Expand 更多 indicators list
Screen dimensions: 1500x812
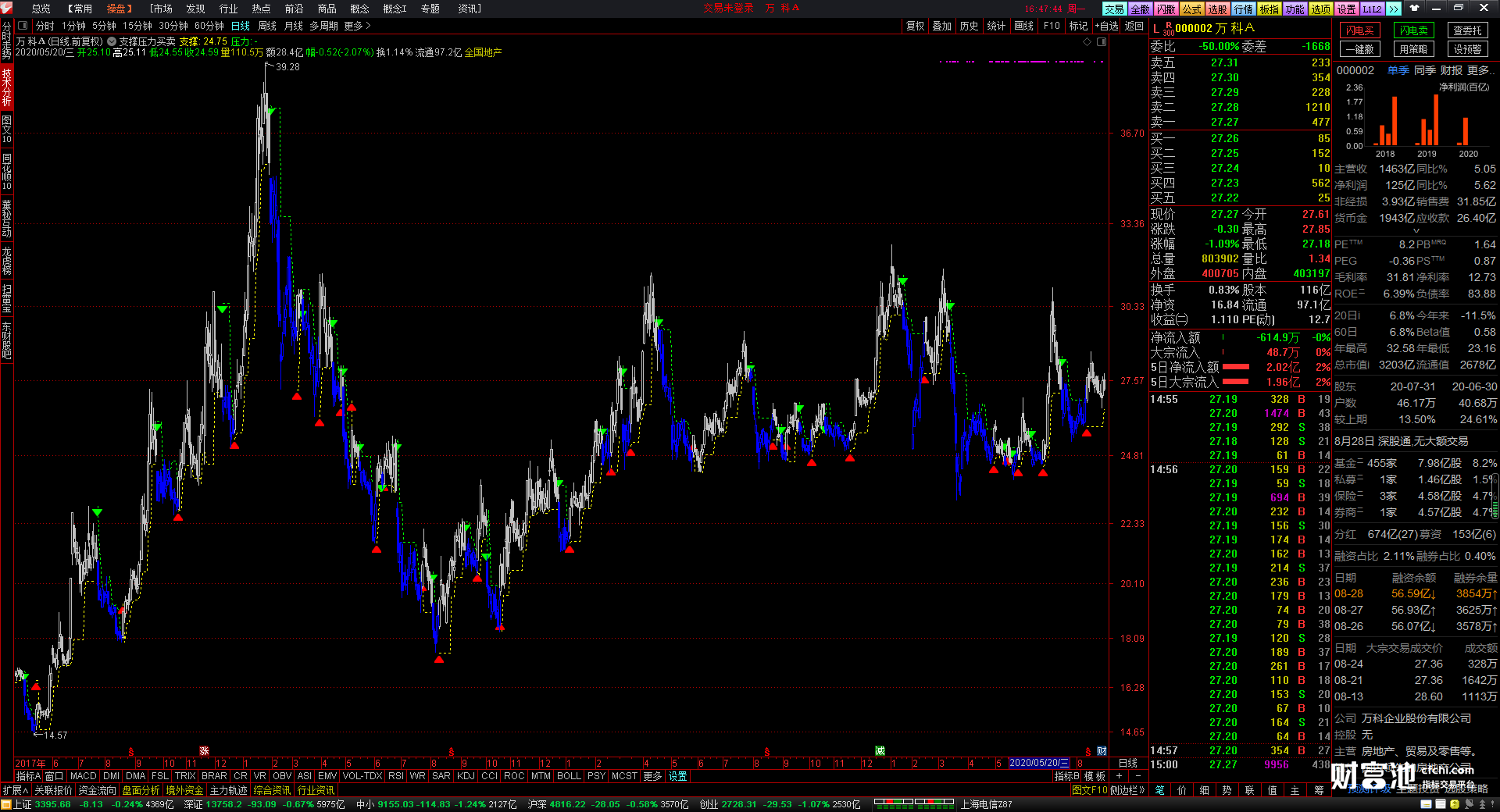652,776
